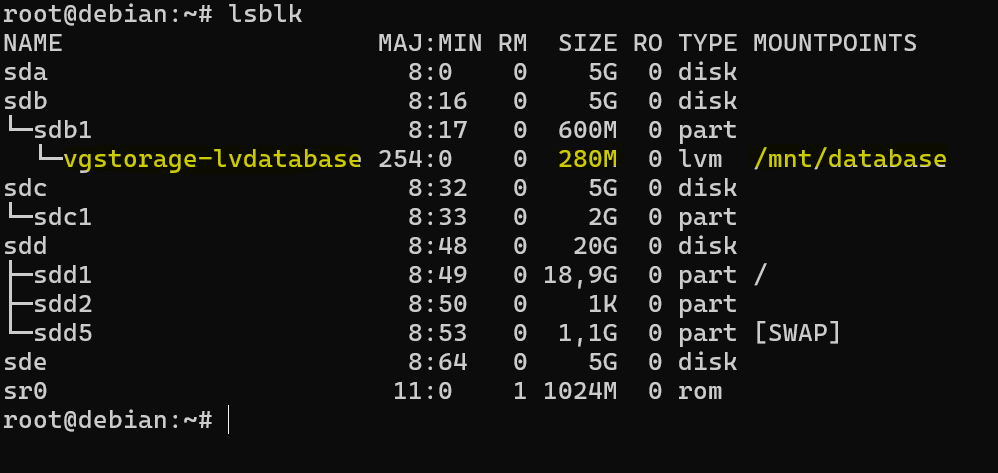This screenshot has width=998, height=473.
Task: Click the rom type on the sr0 row
Action: click(x=699, y=391)
